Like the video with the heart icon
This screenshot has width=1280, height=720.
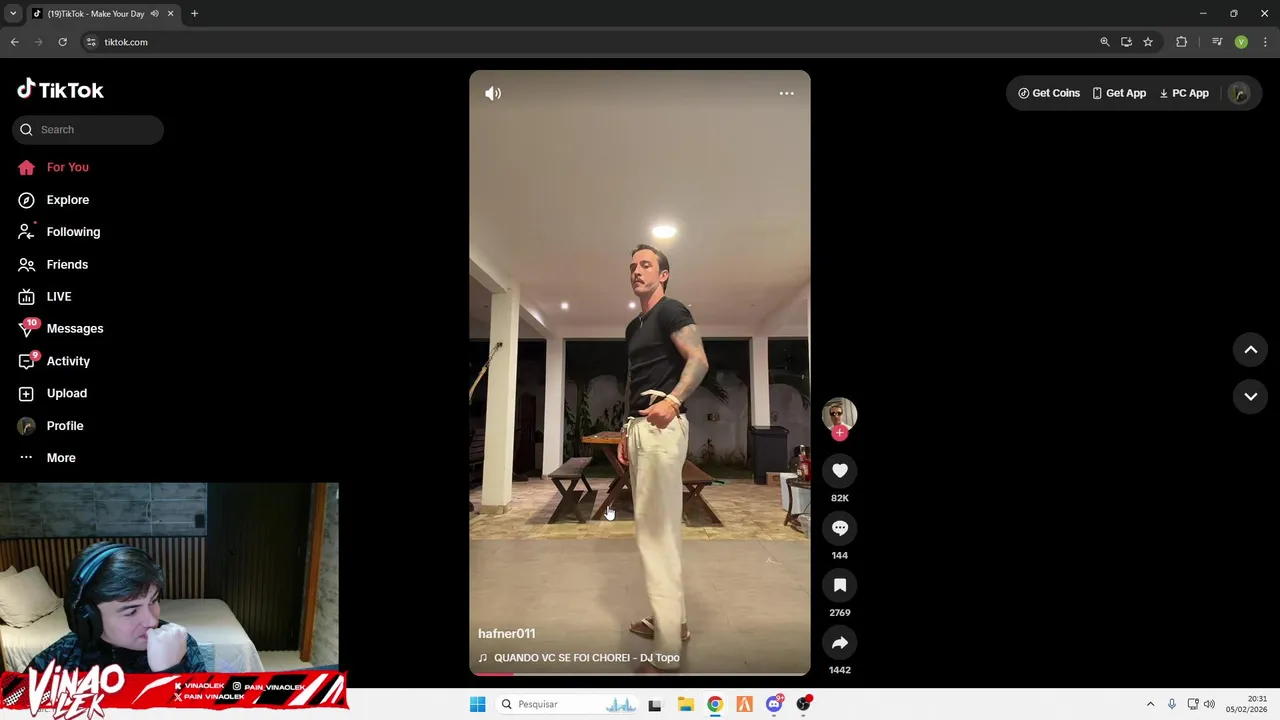[840, 471]
